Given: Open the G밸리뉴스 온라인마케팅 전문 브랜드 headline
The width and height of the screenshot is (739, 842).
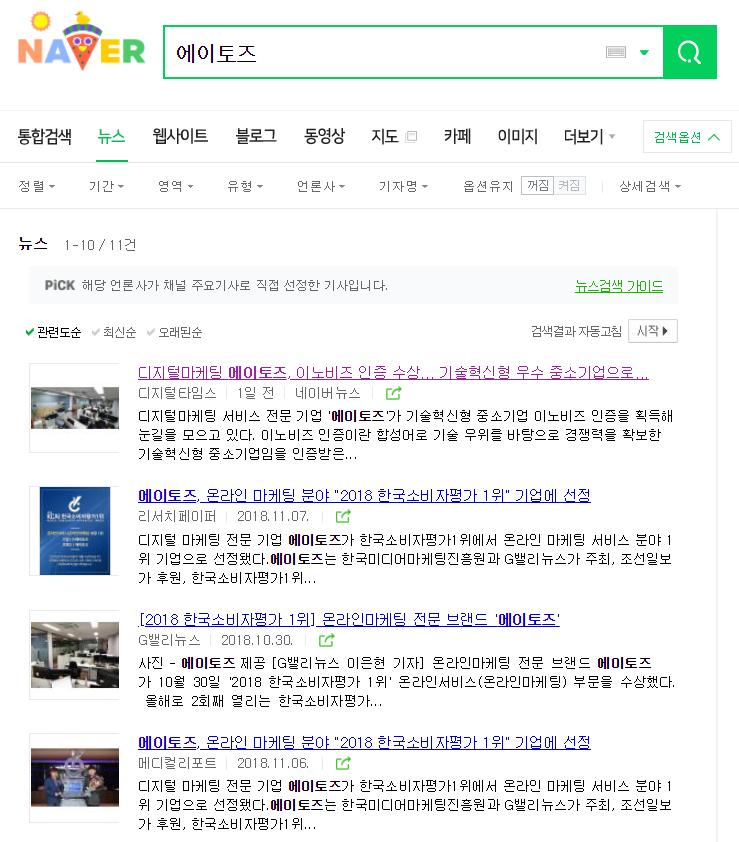Looking at the screenshot, I should click(x=349, y=619).
